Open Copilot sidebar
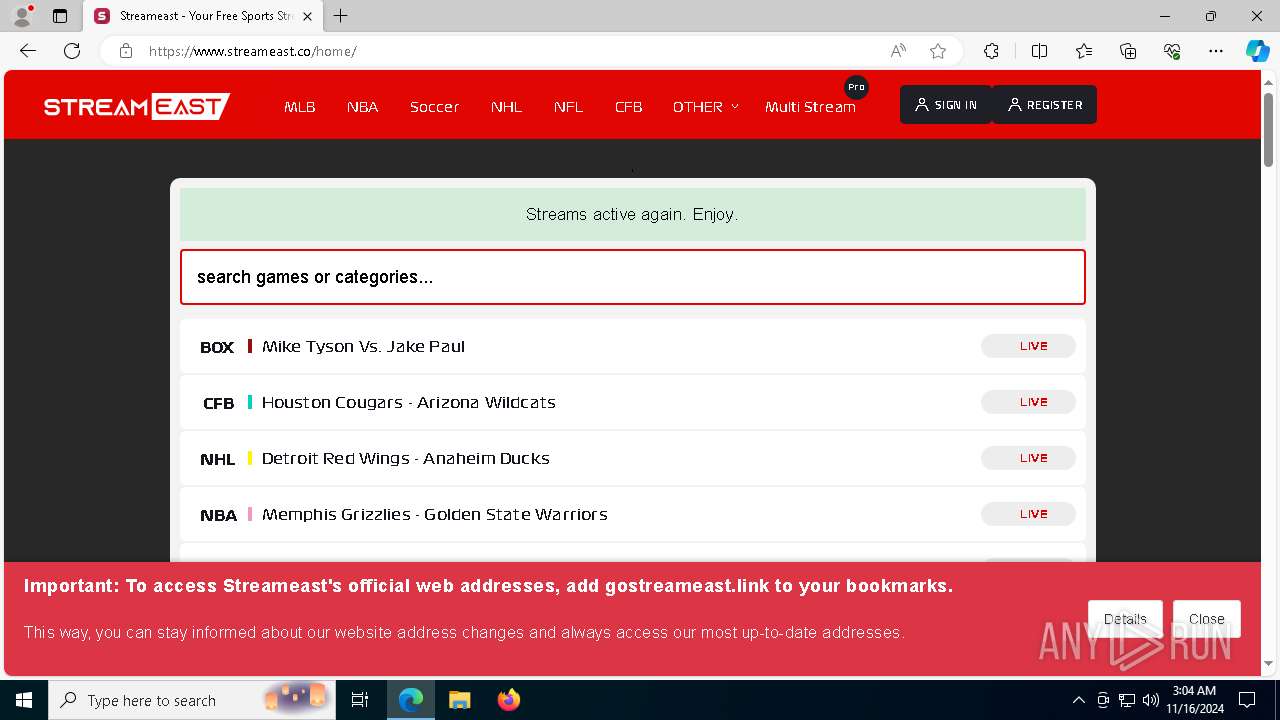Image resolution: width=1280 pixels, height=720 pixels. point(1257,51)
